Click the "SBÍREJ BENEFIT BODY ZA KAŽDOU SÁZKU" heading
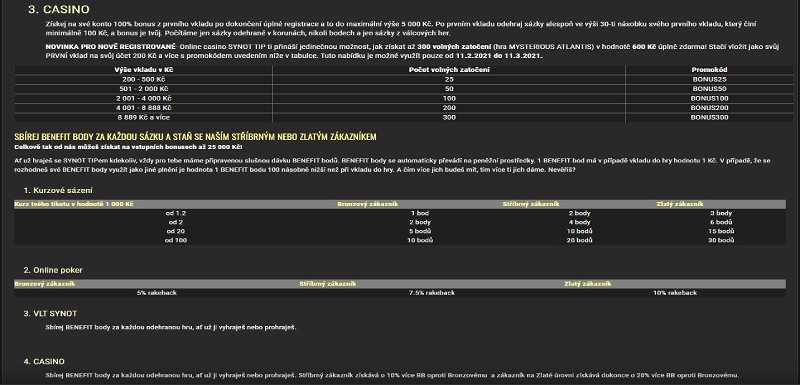Viewport: 800px width, 385px height. [195, 137]
